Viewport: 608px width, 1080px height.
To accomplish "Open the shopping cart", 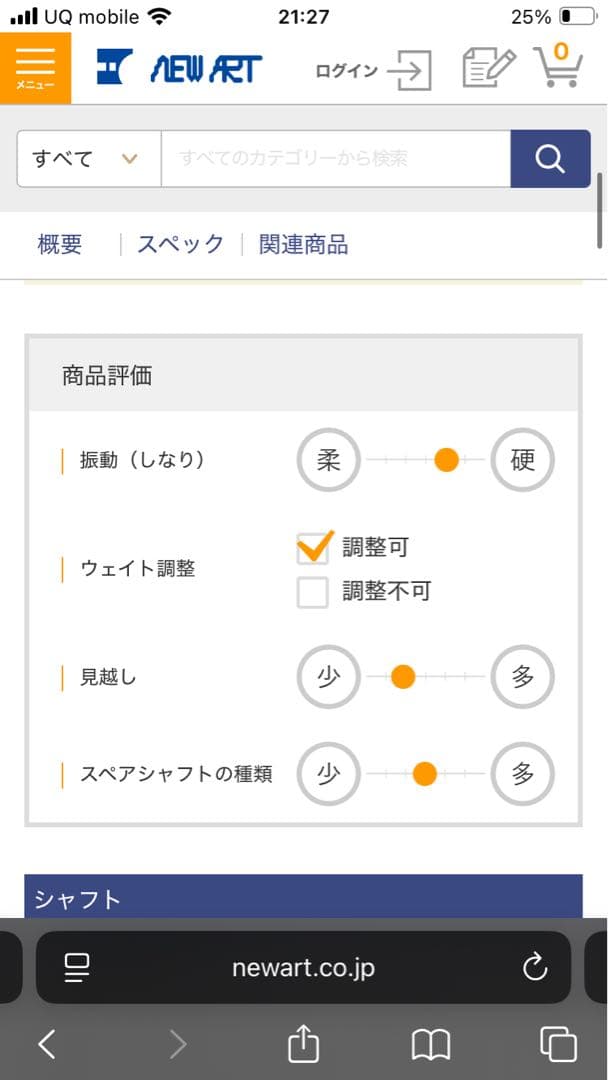I will 557,67.
